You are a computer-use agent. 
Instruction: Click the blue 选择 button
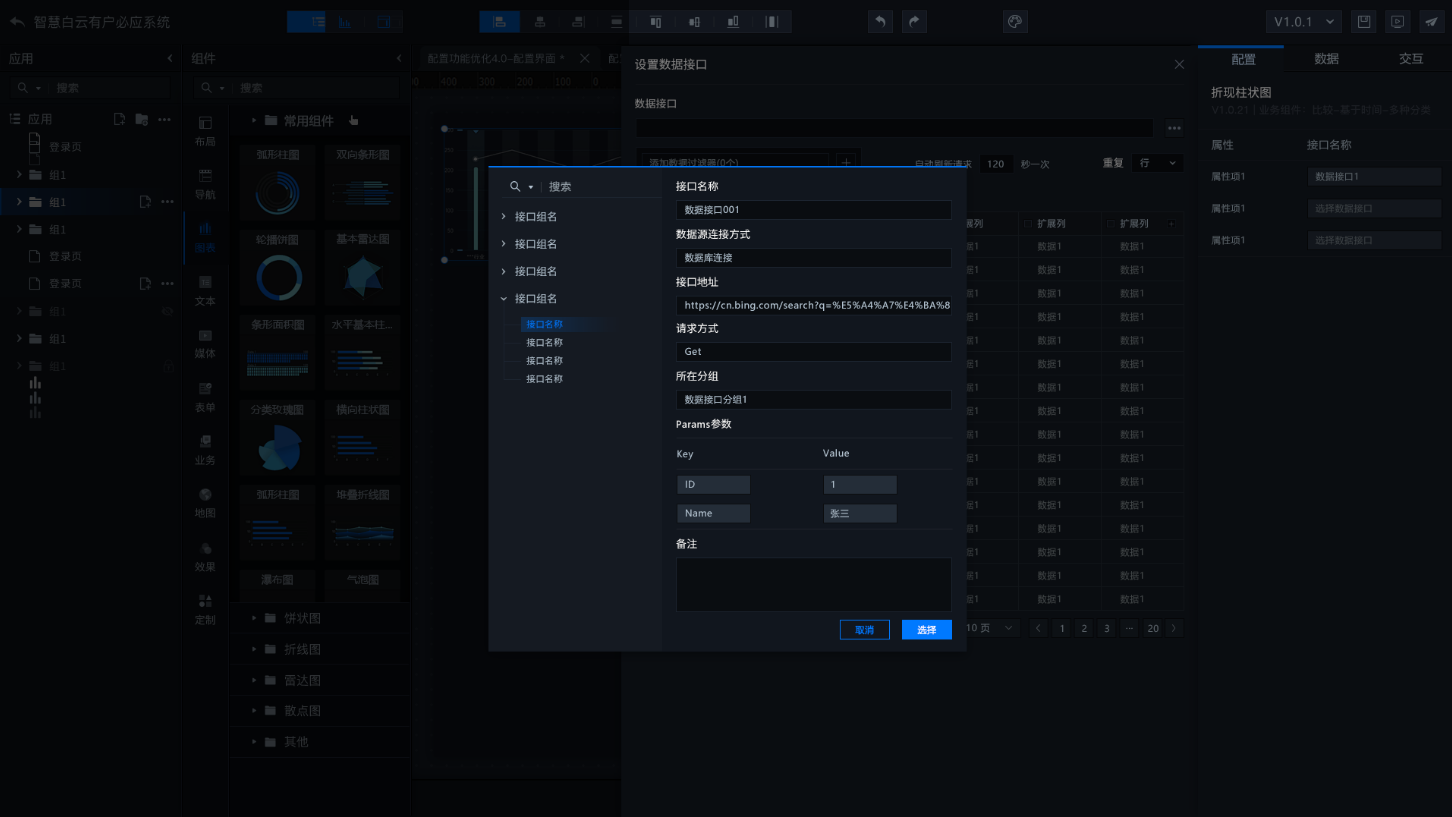(926, 630)
